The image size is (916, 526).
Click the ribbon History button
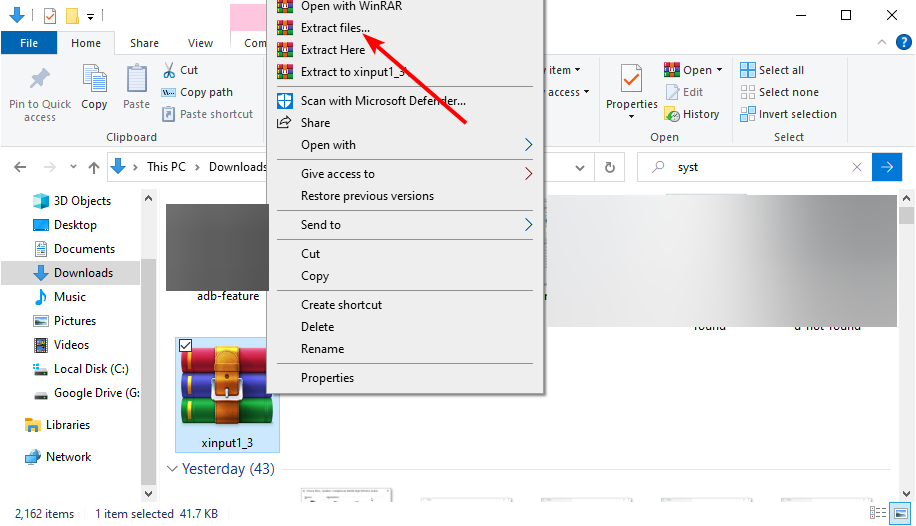point(692,114)
